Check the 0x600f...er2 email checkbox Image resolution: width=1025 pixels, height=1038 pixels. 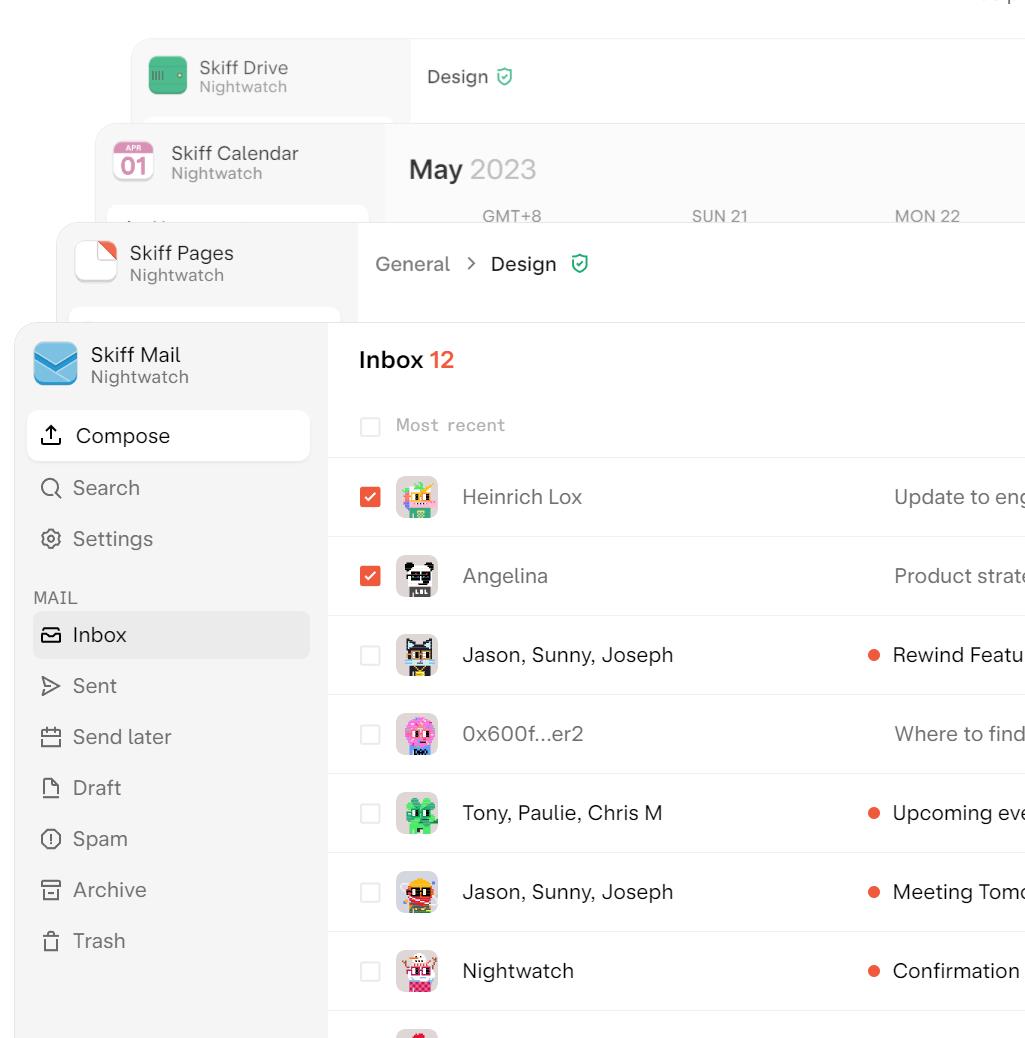(x=370, y=734)
